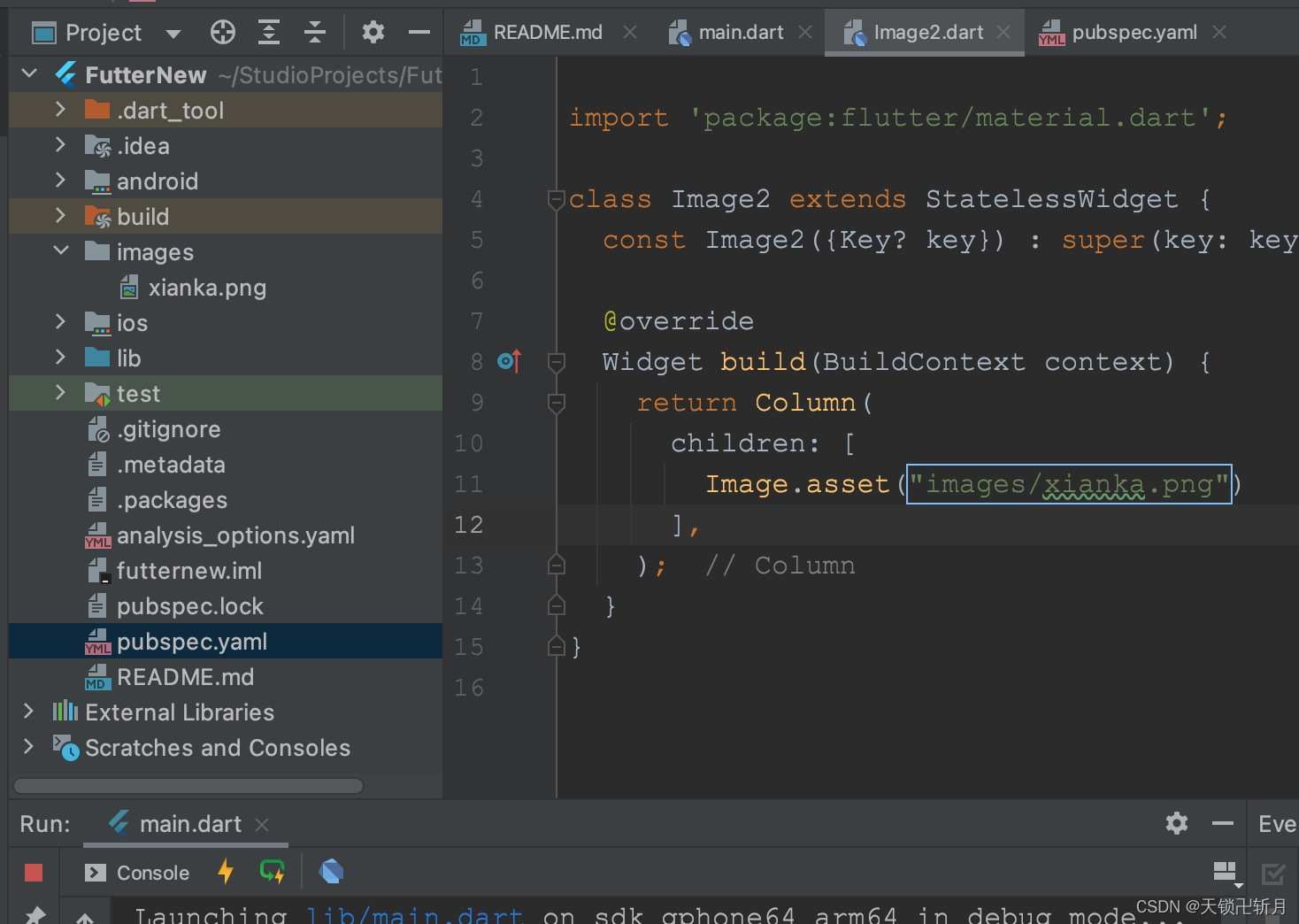Perform Flutter hot restart

tap(273, 872)
